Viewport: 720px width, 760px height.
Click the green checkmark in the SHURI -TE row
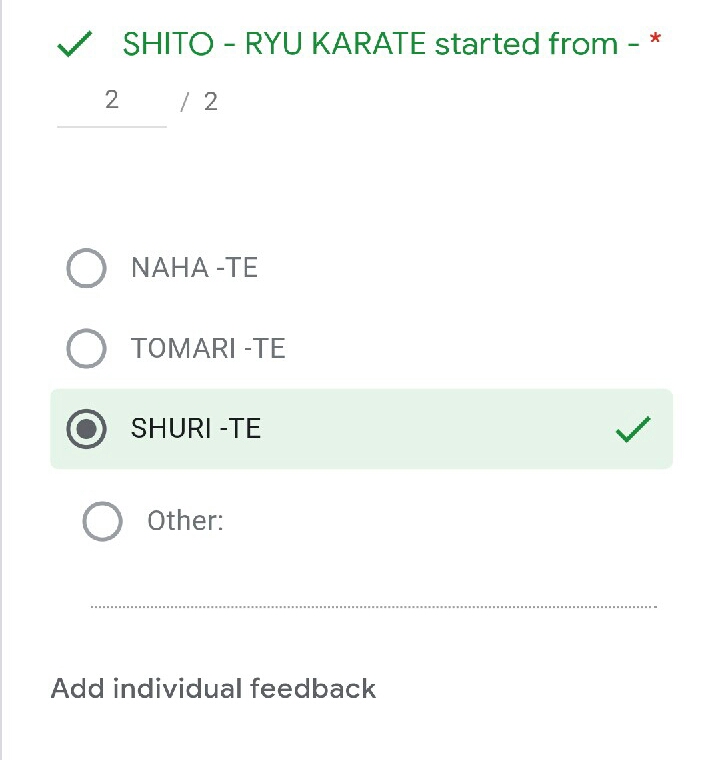[633, 429]
